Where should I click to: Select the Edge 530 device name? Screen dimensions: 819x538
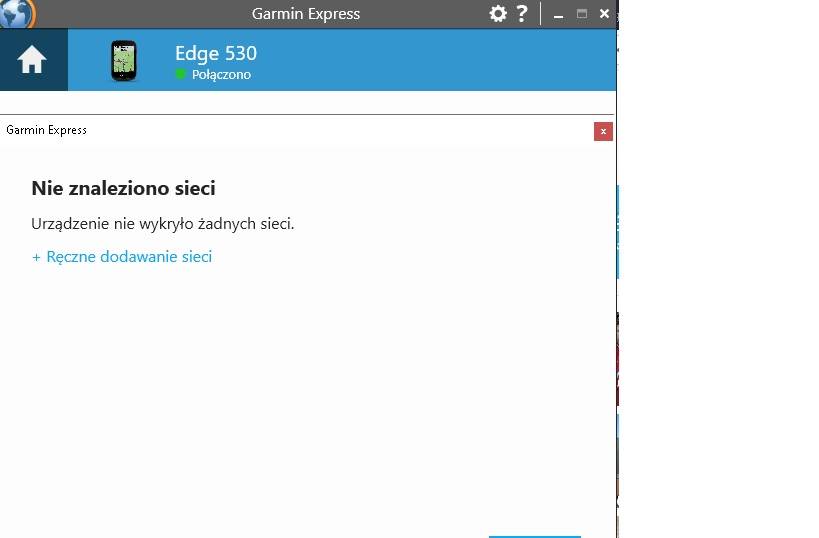coord(216,53)
